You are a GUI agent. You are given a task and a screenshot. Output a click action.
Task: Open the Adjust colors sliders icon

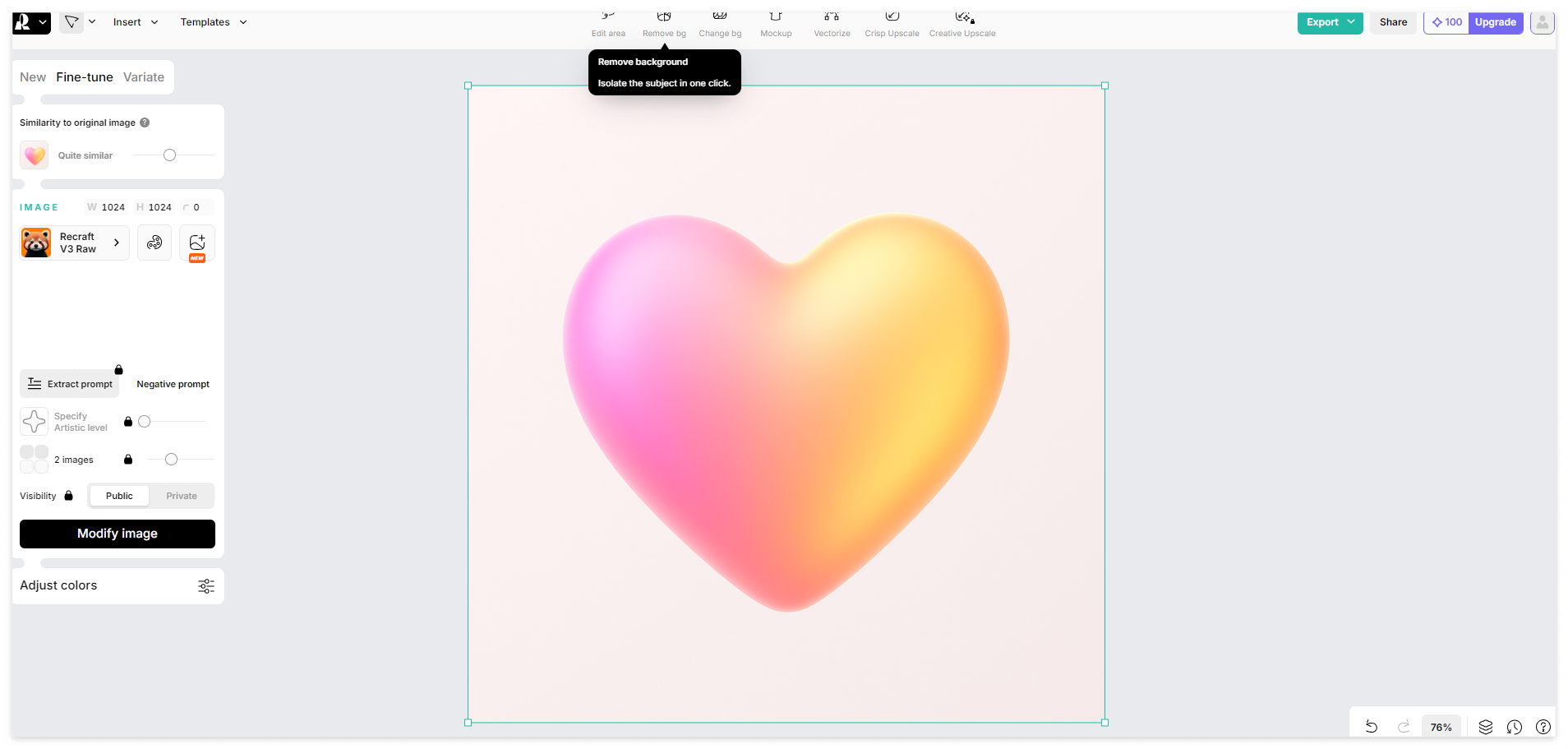[x=206, y=585]
